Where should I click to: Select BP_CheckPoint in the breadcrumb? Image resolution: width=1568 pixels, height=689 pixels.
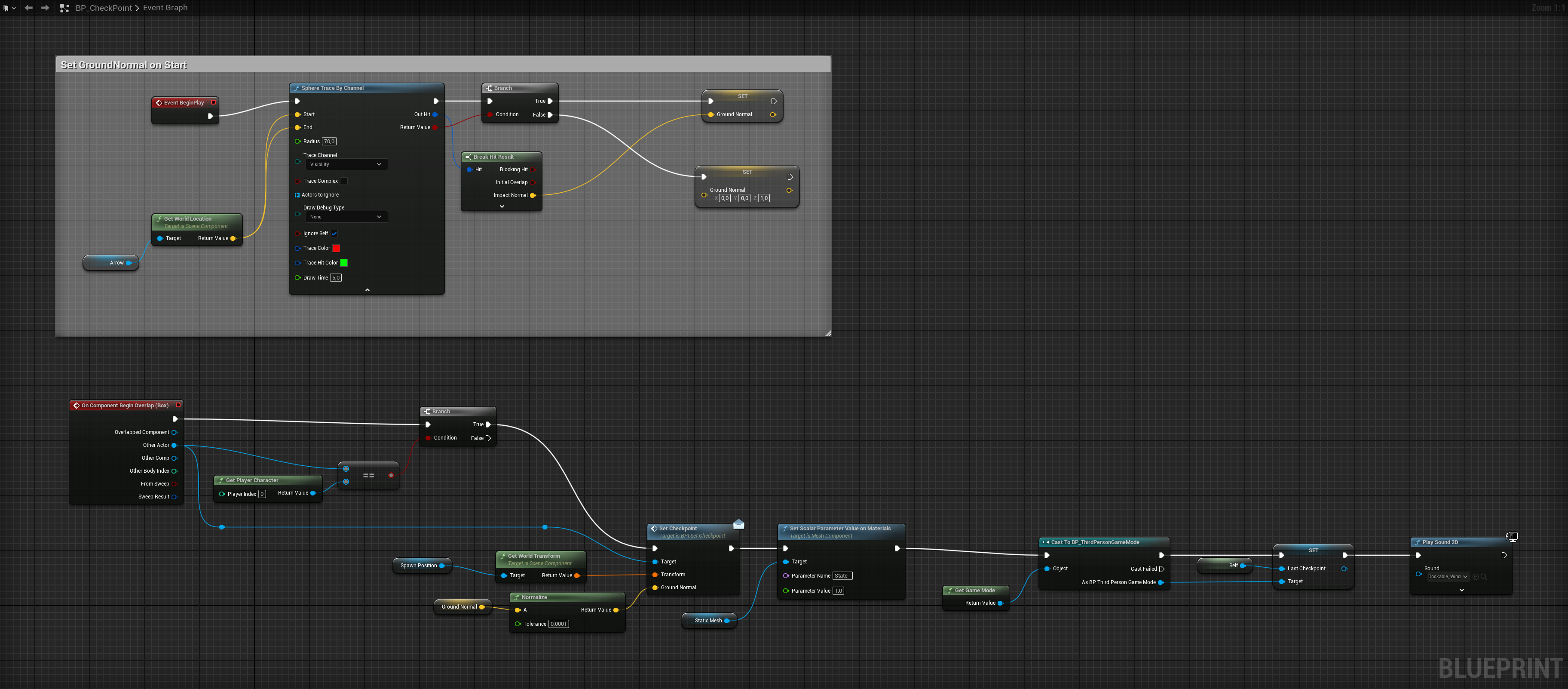(104, 8)
